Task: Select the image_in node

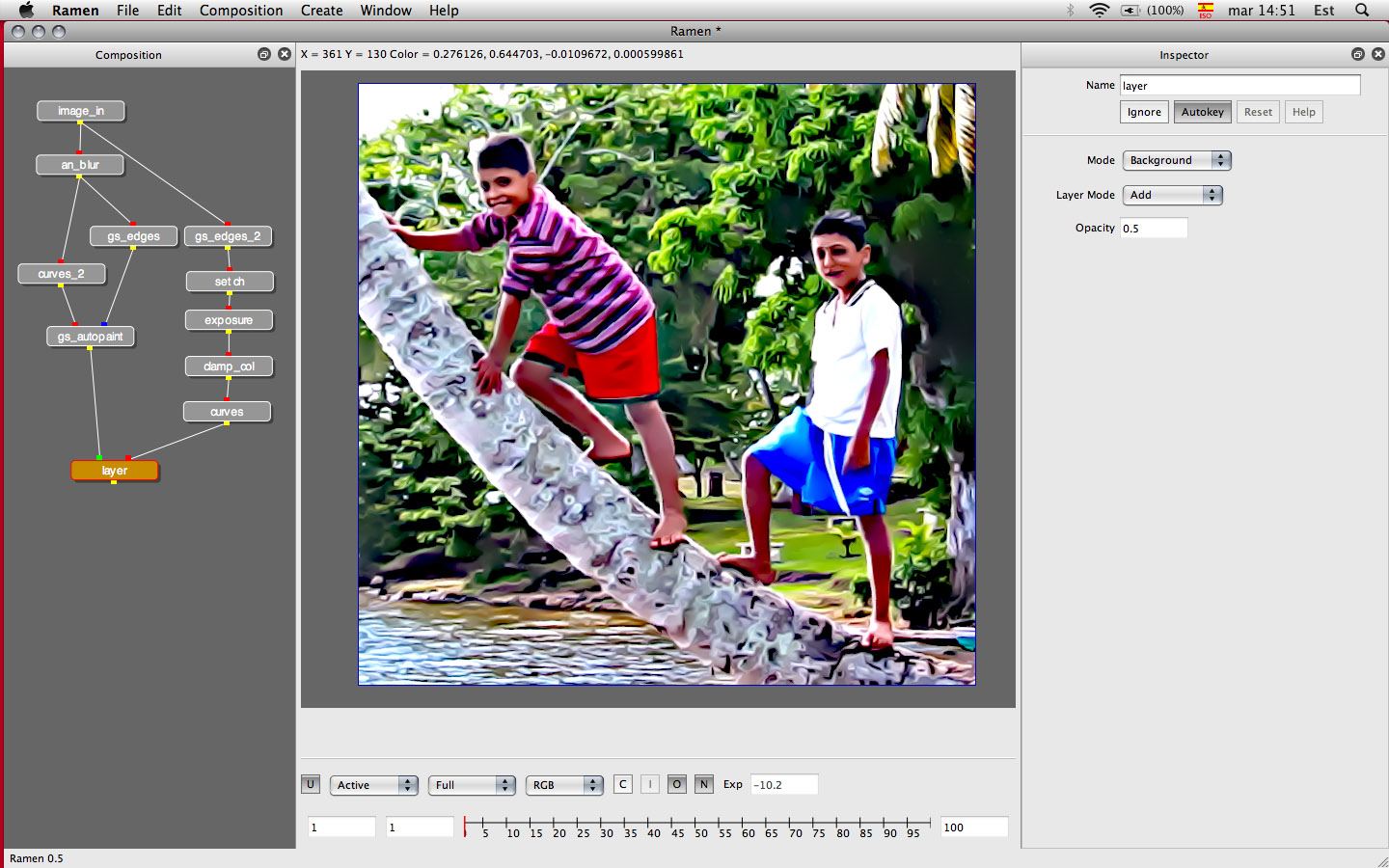Action: tap(81, 111)
